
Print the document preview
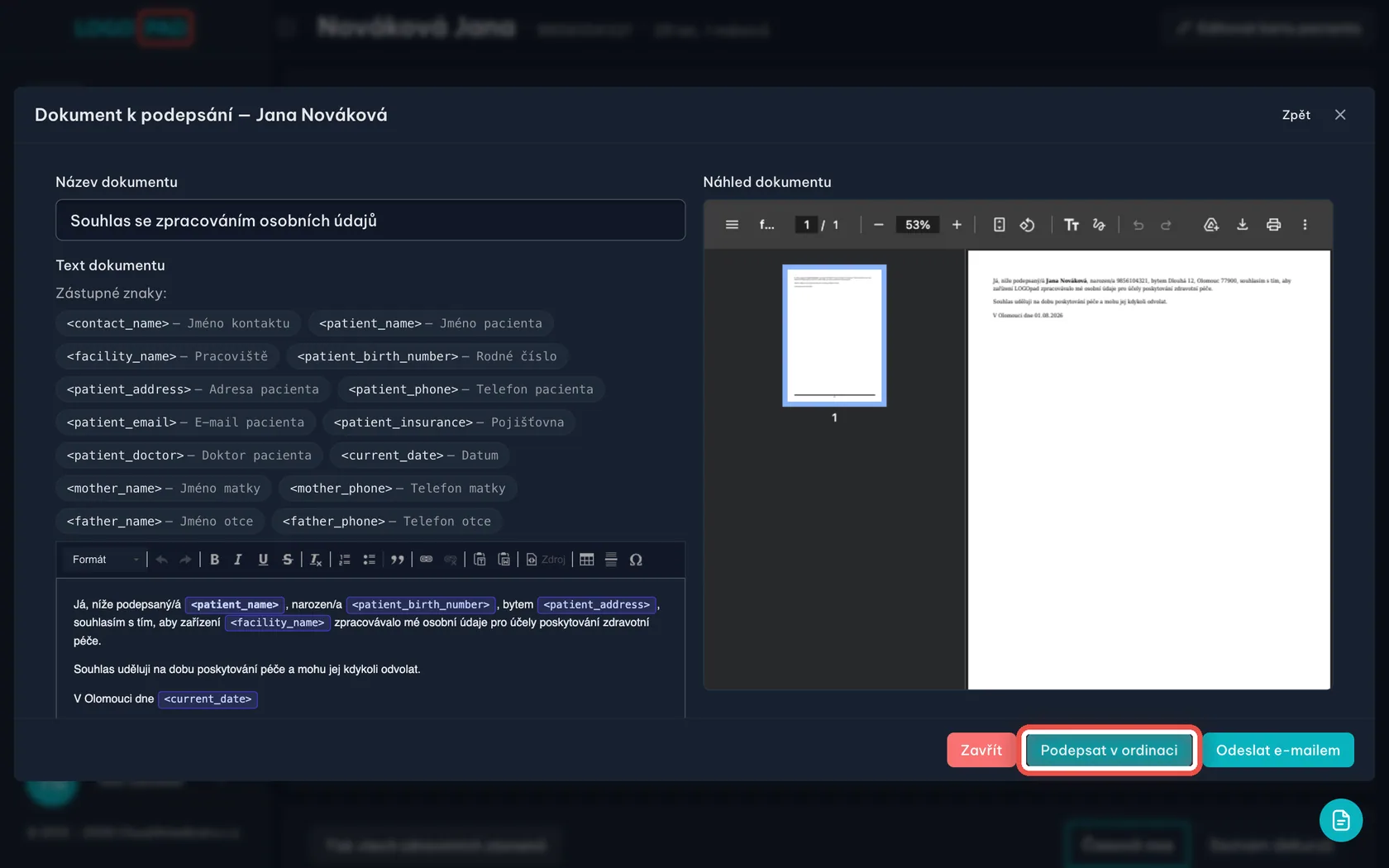(x=1273, y=225)
